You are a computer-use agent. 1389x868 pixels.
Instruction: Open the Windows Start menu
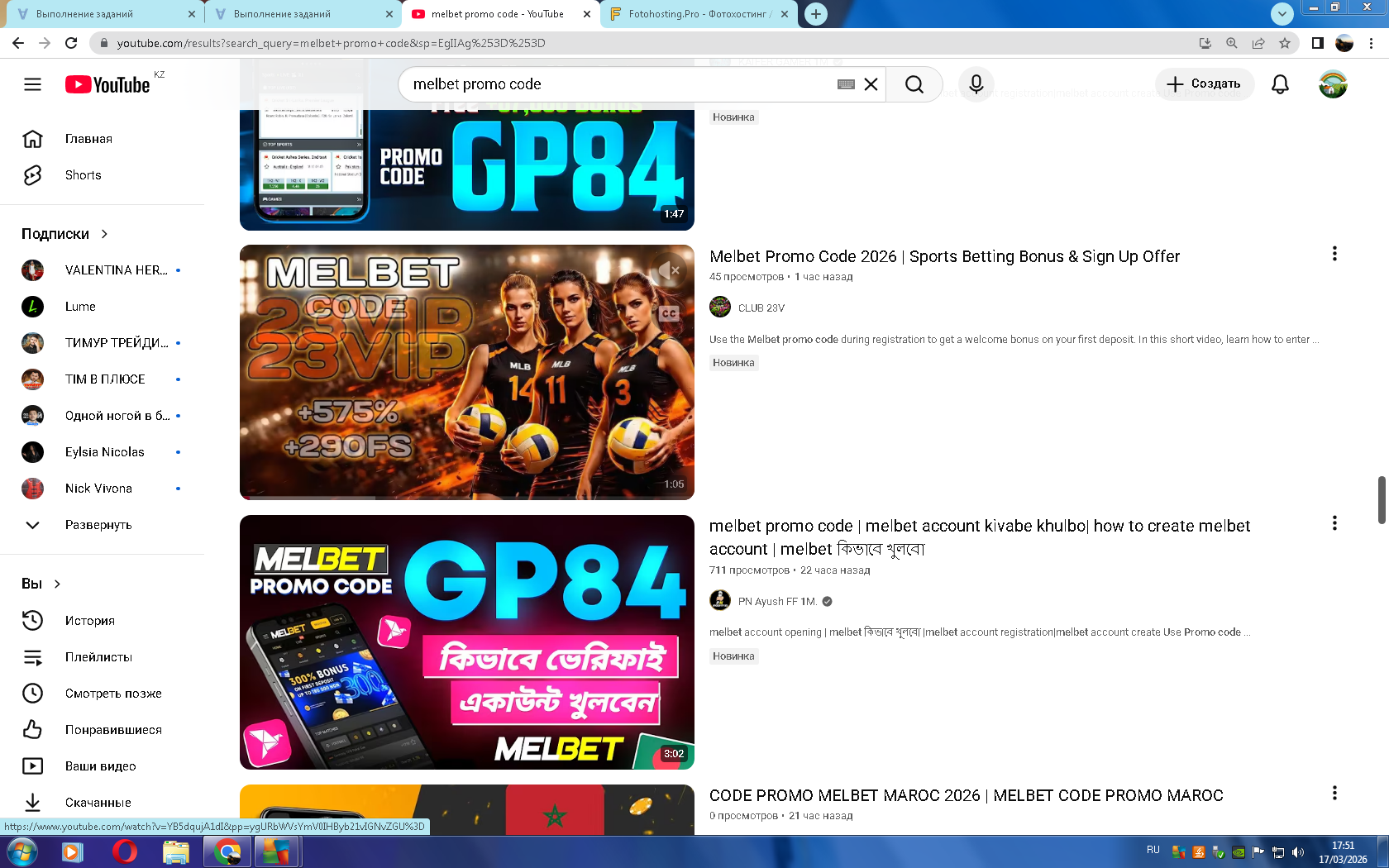21,851
